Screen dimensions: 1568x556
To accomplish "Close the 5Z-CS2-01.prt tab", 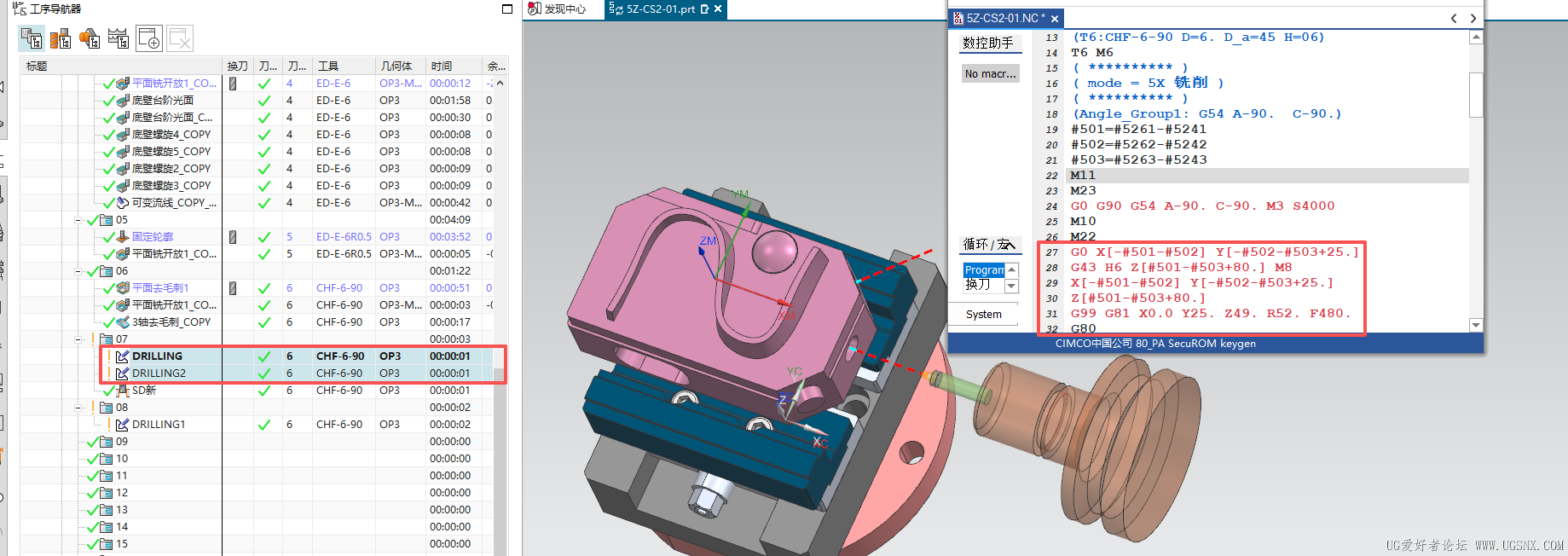I will 718,9.
